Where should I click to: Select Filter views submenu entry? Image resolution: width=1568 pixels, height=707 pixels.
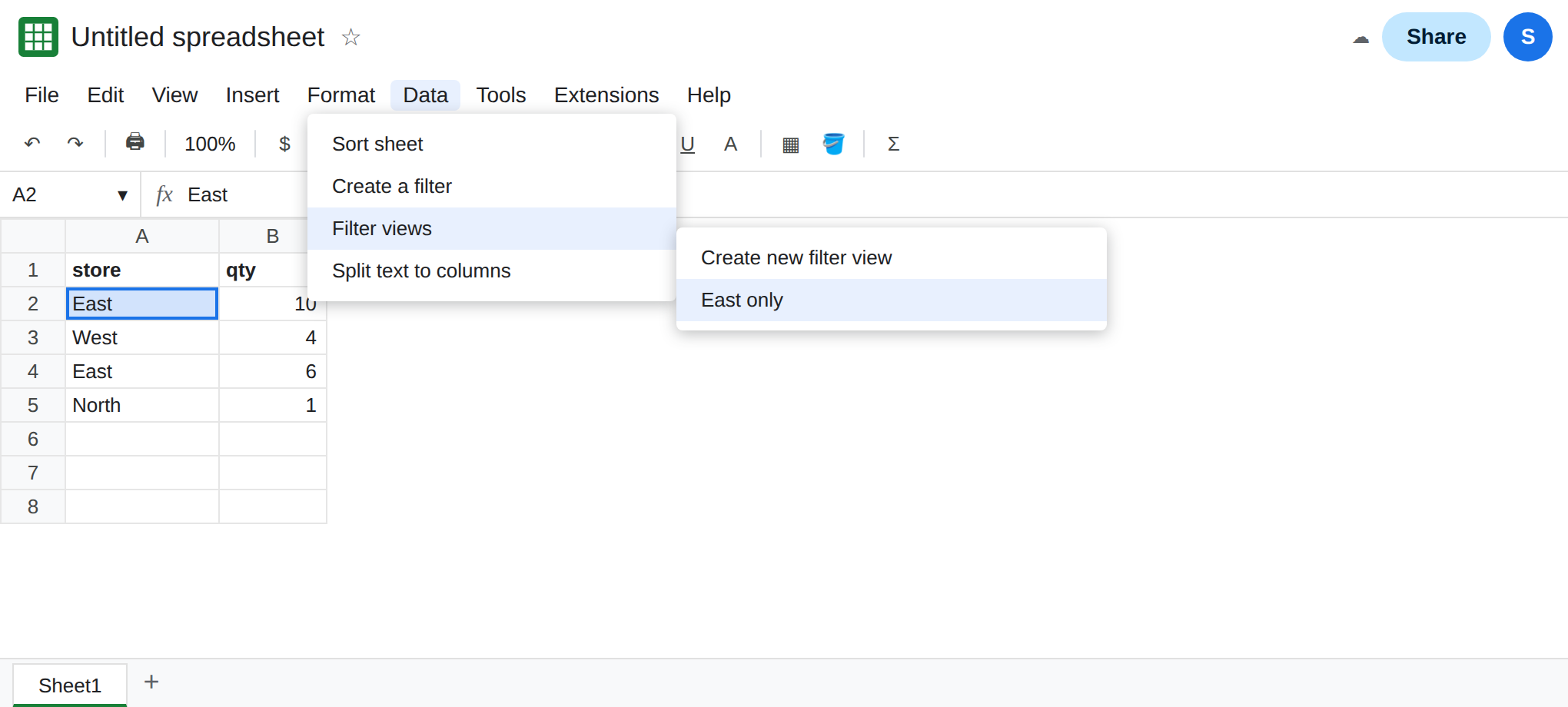492,228
